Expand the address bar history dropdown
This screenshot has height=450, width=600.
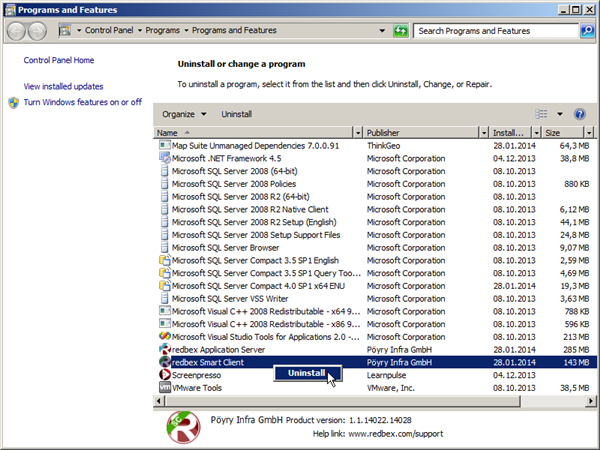click(383, 31)
